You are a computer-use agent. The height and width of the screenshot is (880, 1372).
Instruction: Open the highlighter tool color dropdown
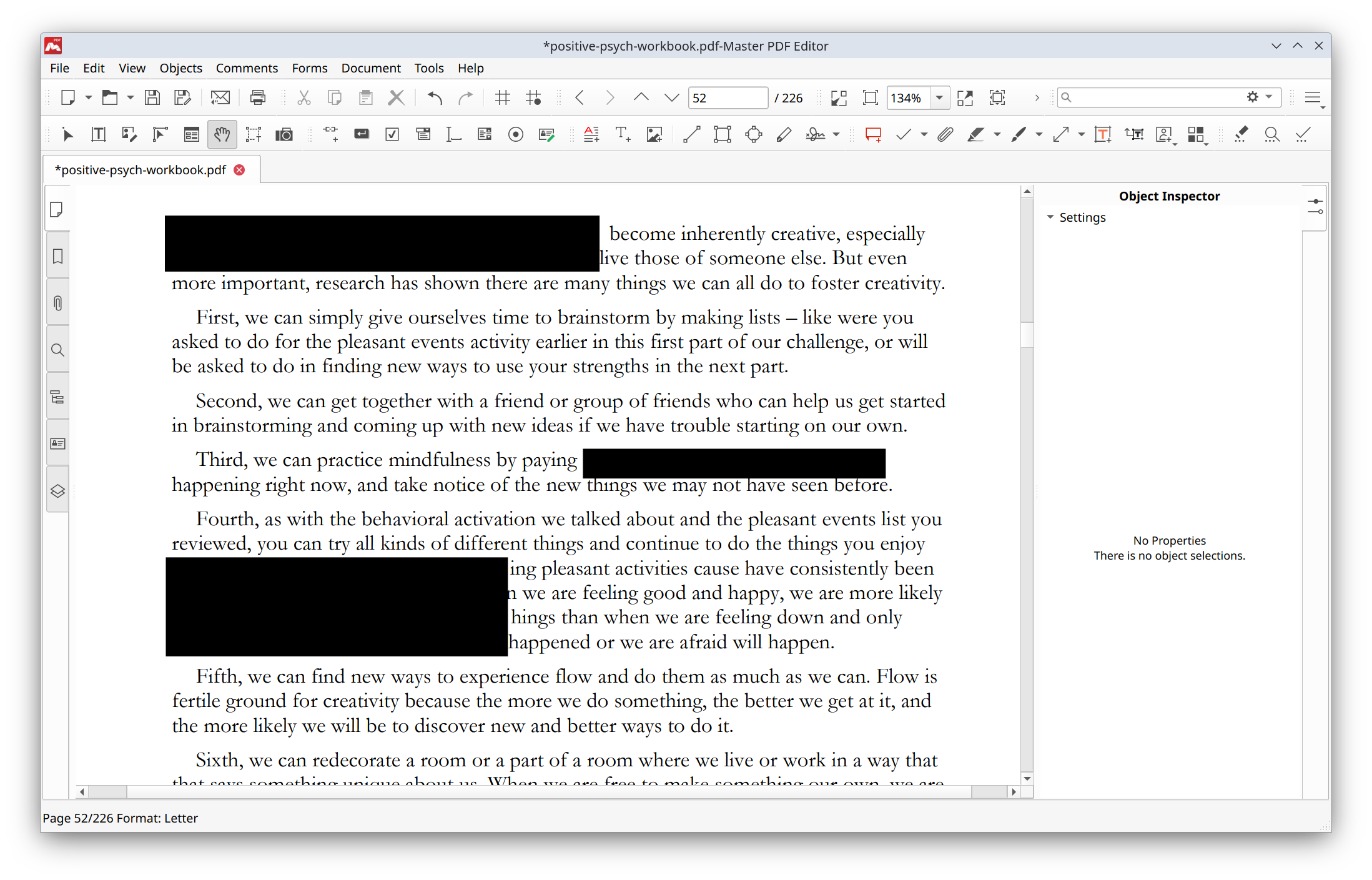point(997,134)
